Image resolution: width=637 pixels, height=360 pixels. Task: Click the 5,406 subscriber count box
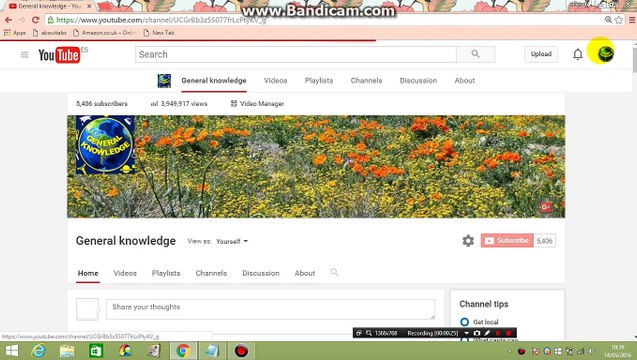(544, 241)
